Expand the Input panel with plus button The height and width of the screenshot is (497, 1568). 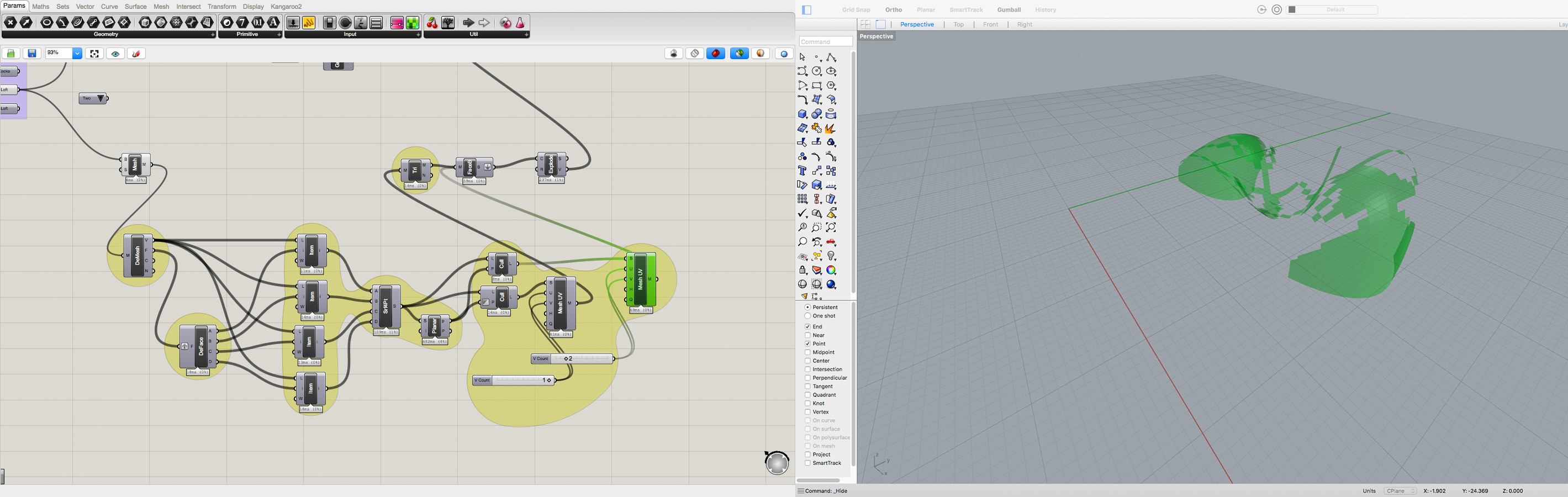(418, 35)
